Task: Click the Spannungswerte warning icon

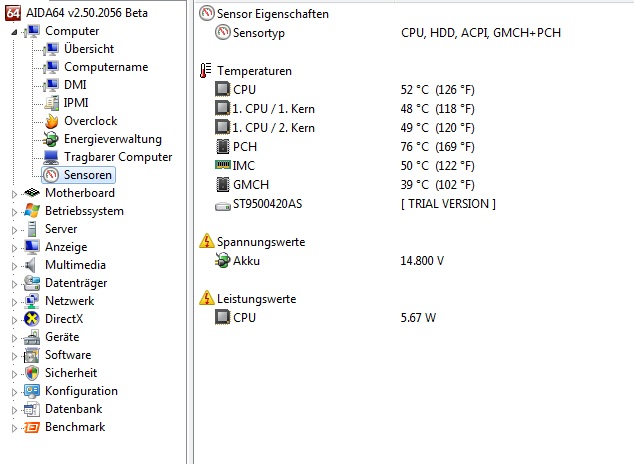Action: 207,242
